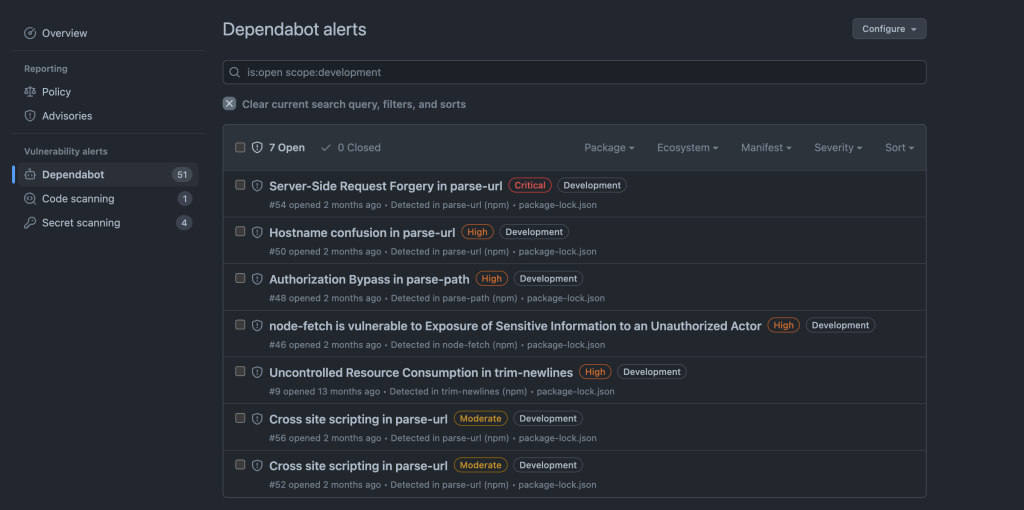Check the Hostname confusion in parse-url alert
The width and height of the screenshot is (1024, 510).
(x=240, y=231)
